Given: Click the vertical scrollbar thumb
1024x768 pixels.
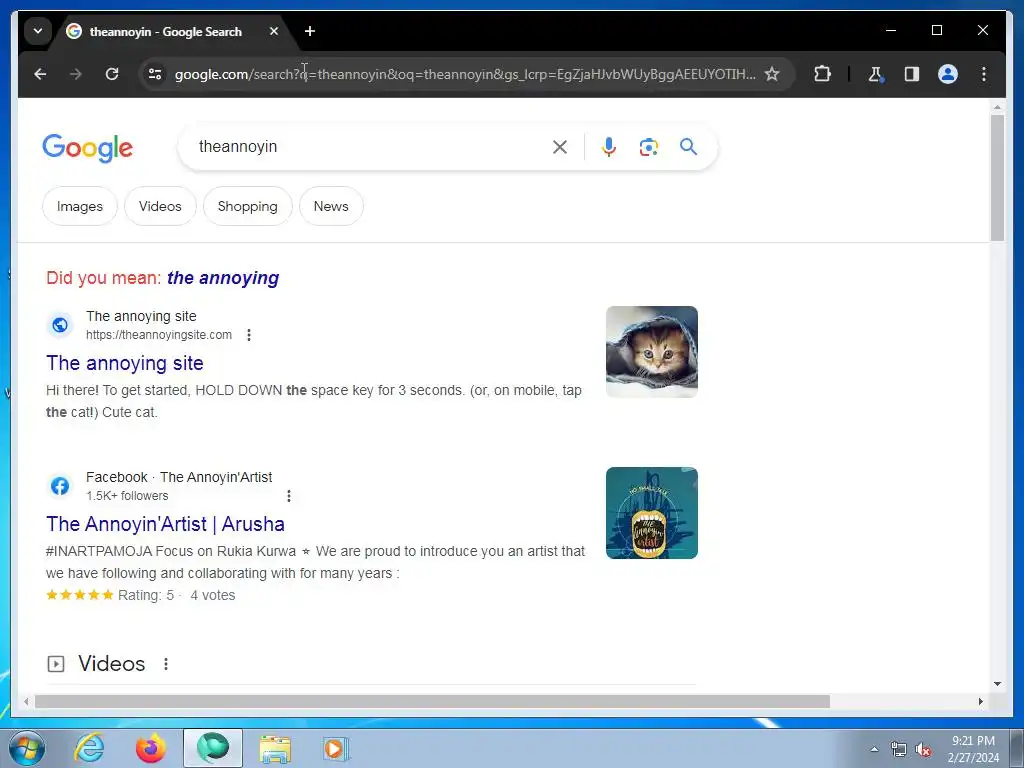Looking at the screenshot, I should pos(997,178).
